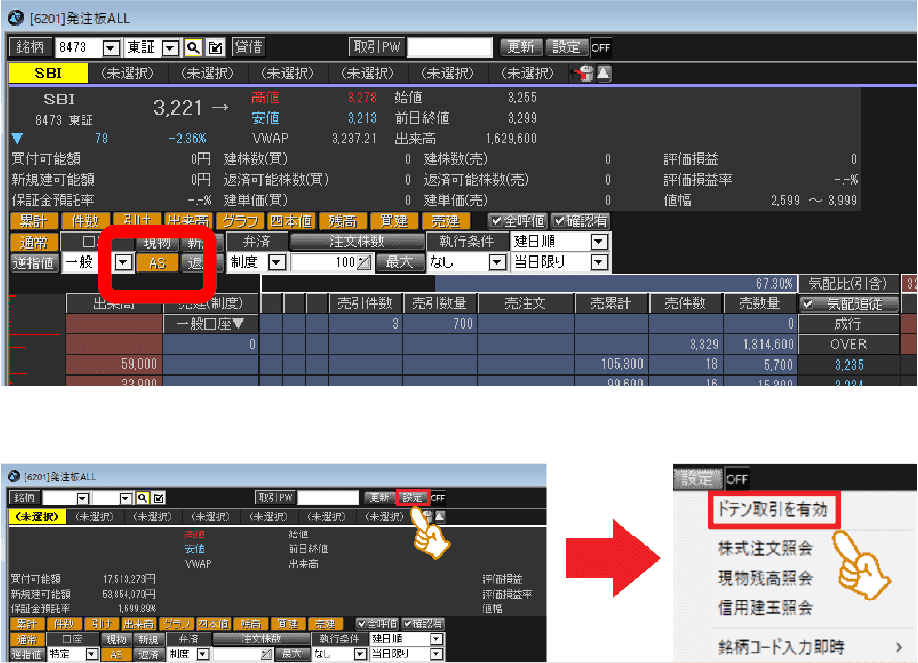This screenshot has width=918, height=663.
Task: Toggle the 買建 button in top window
Action: [394, 221]
